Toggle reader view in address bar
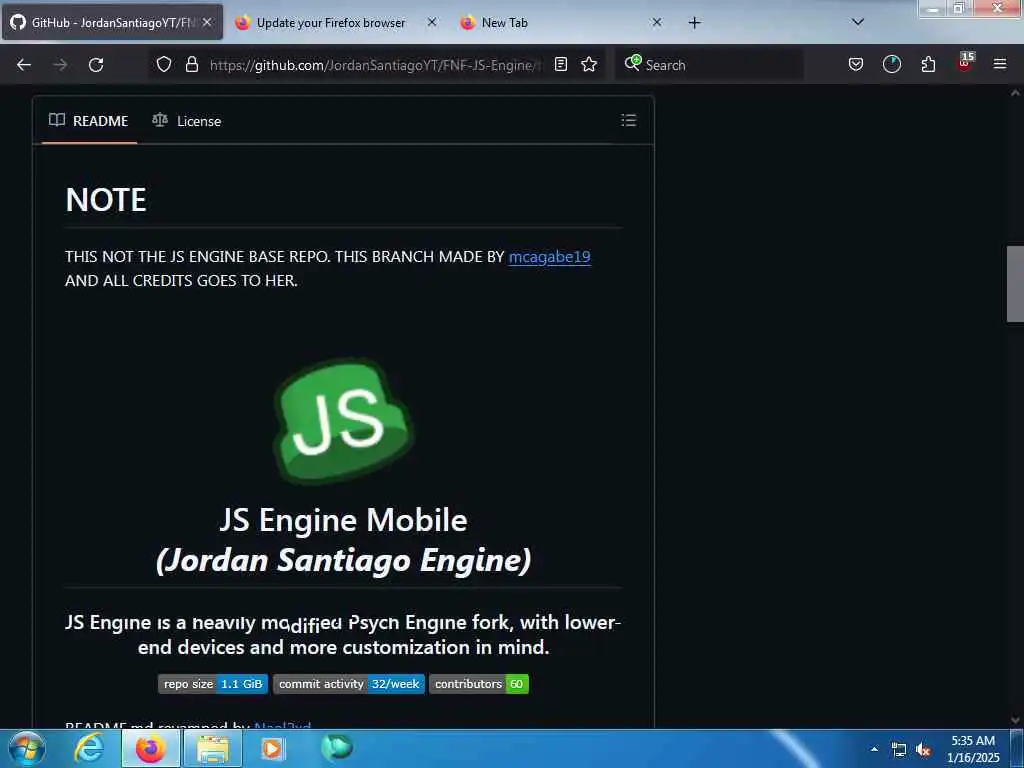Screen dimensions: 1024x768 561,64
